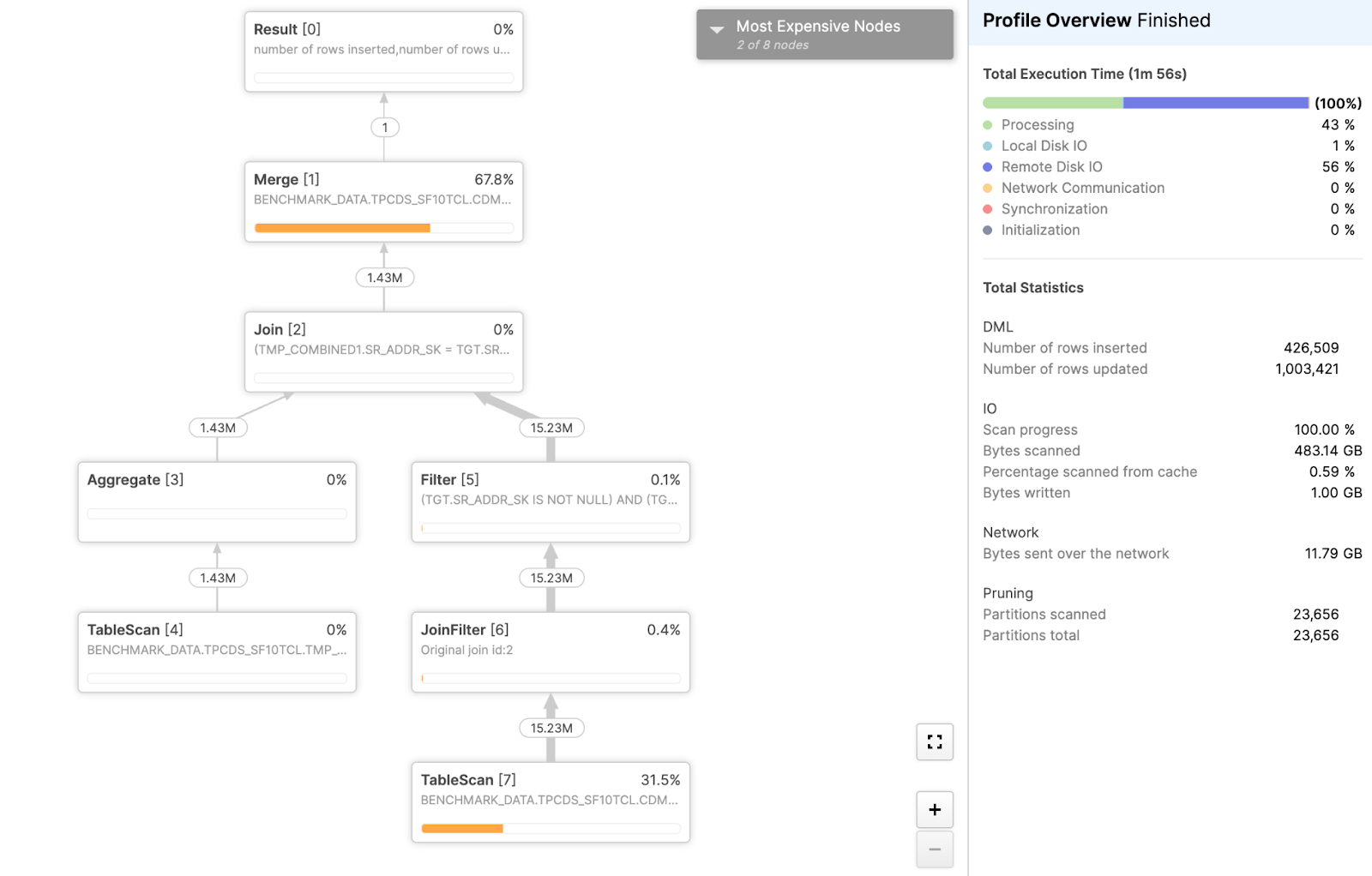This screenshot has height=876, width=1372.
Task: Click the Profile Overview heading
Action: (1057, 21)
